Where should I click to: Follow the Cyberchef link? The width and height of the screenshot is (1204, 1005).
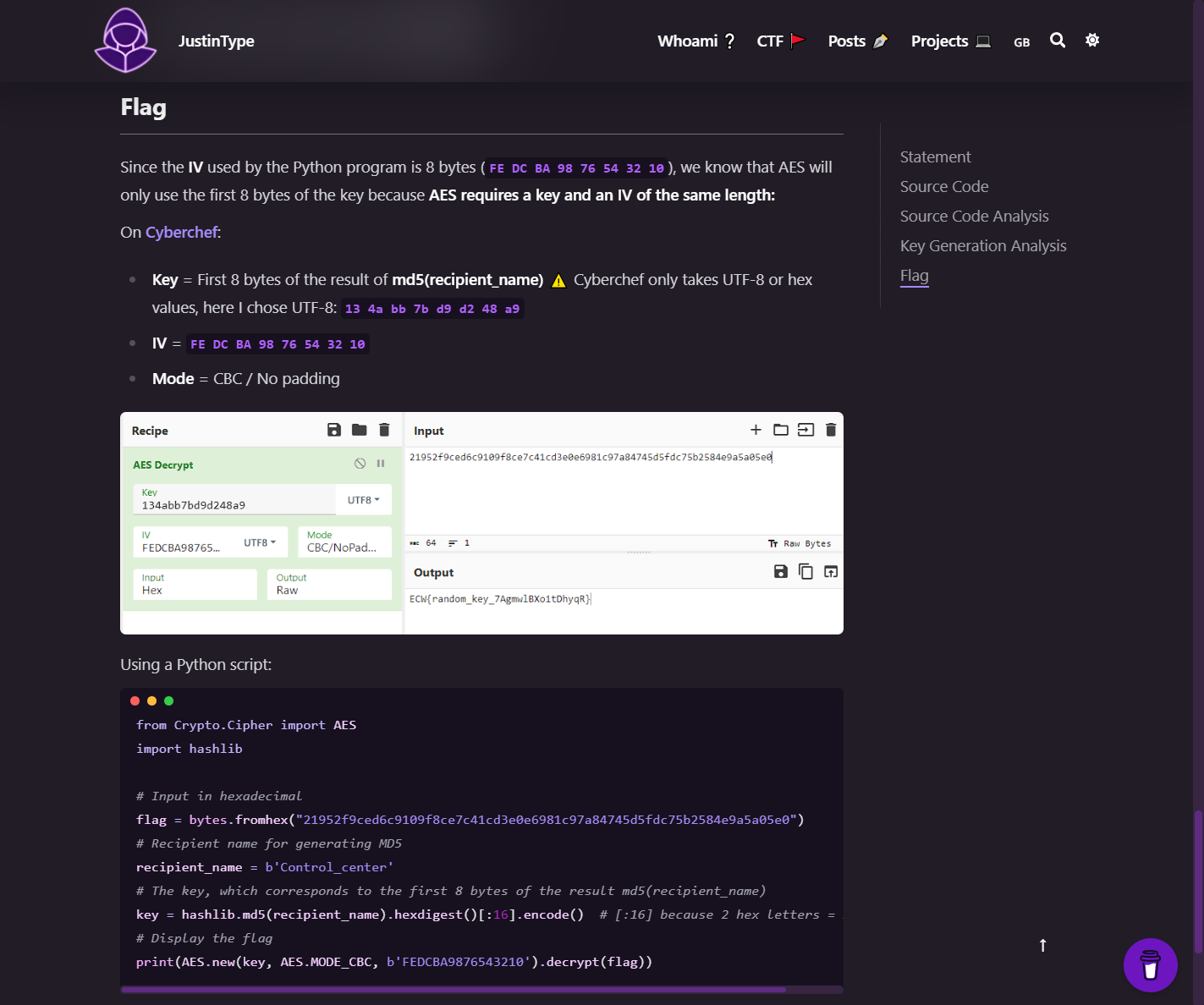tap(181, 232)
